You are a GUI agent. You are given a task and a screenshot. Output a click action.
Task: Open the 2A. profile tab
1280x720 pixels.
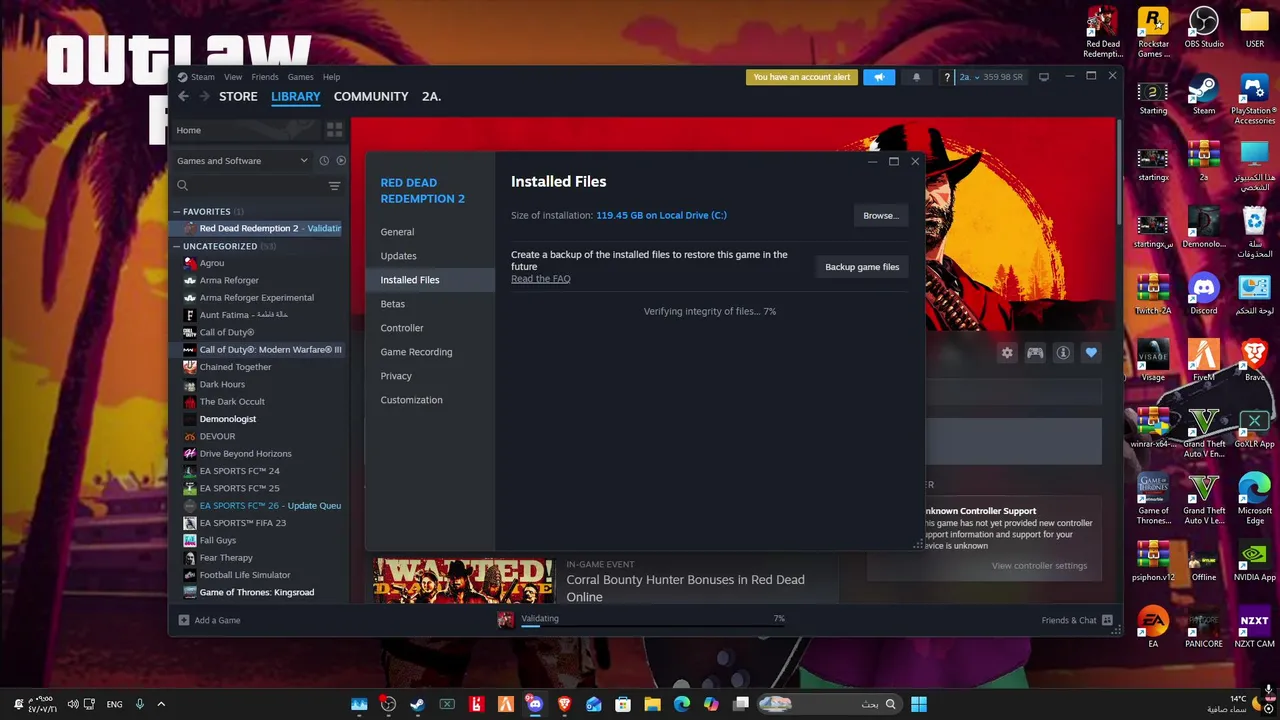pos(431,96)
